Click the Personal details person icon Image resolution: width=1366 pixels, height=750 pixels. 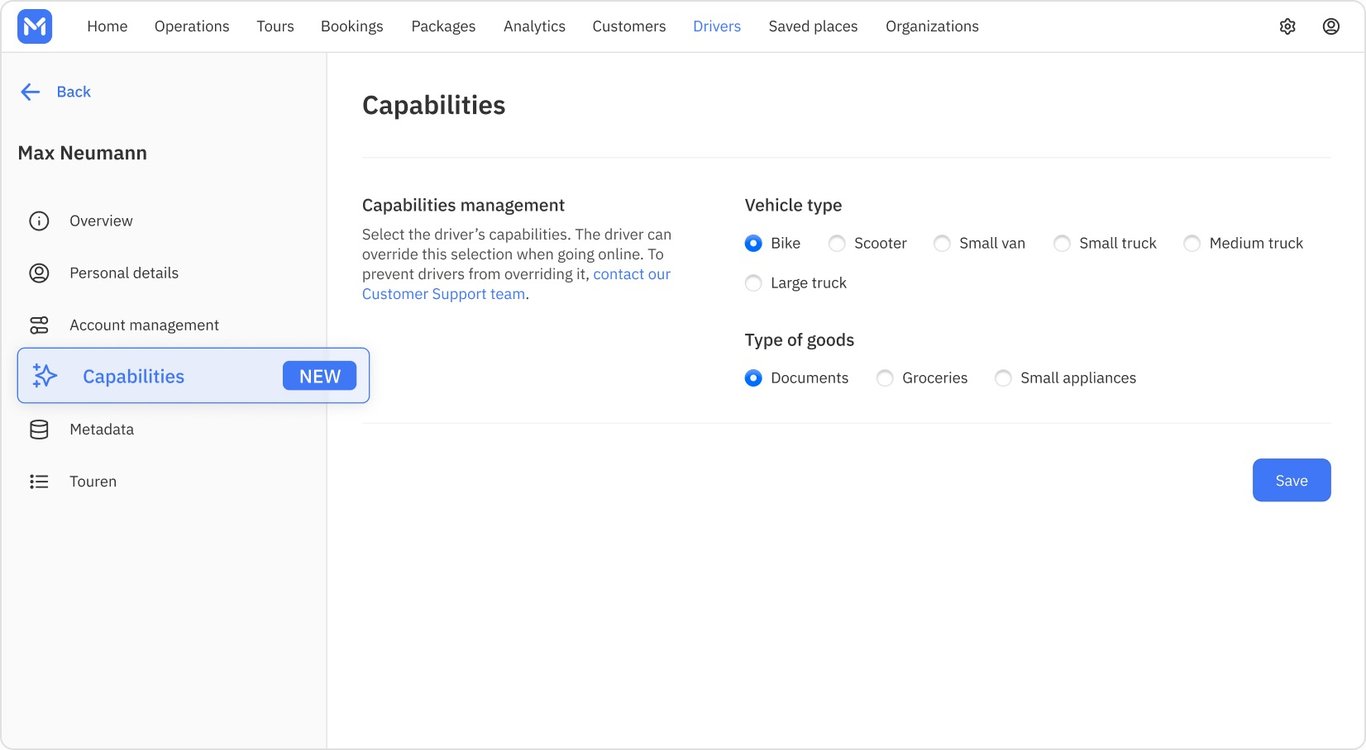(x=39, y=273)
